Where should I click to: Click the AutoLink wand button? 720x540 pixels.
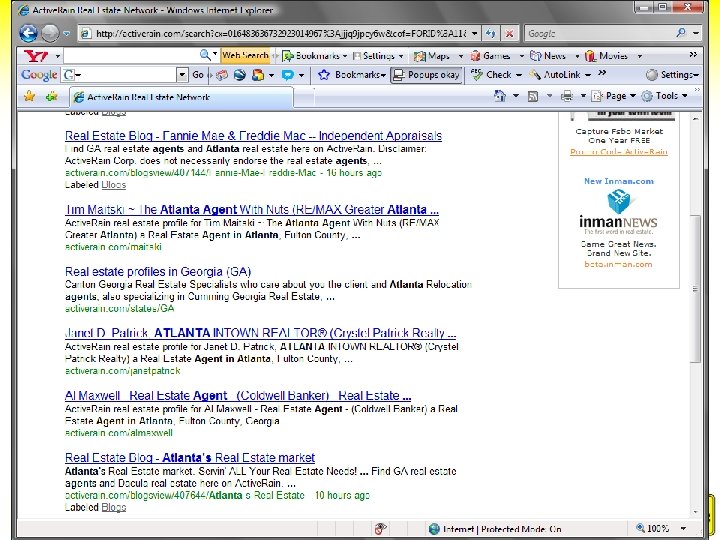560,74
